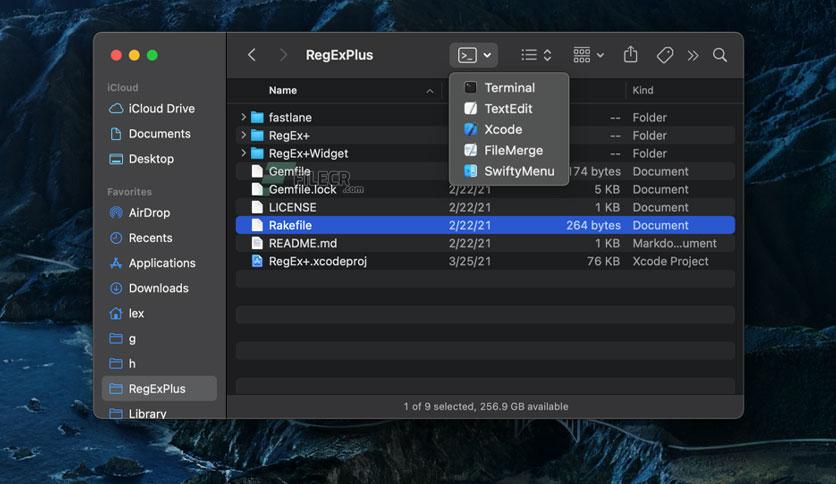Select the RegEx+ folder row
Viewport: 836px width, 484px height.
click(485, 135)
